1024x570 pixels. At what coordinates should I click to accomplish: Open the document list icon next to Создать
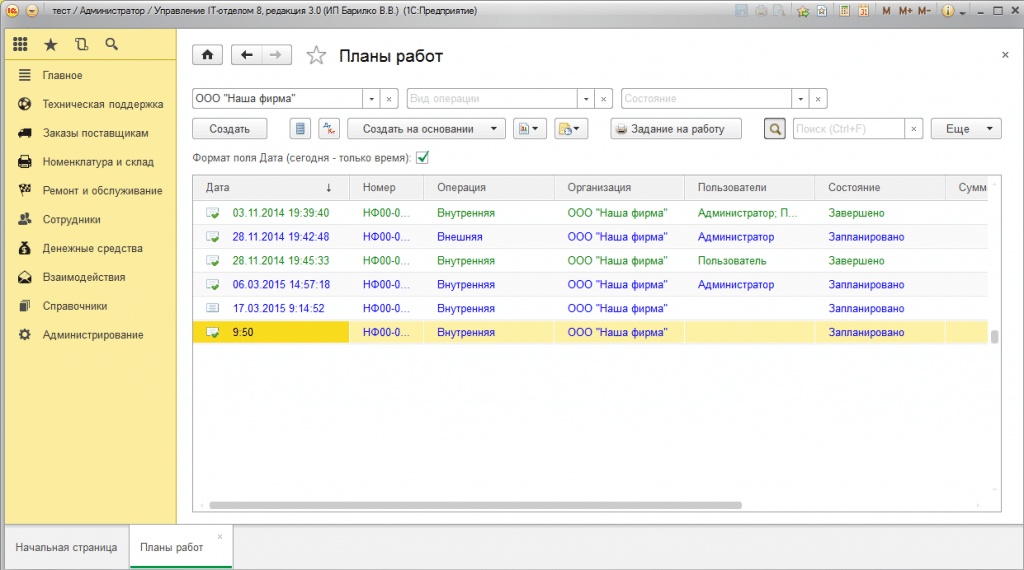pyautogui.click(x=300, y=129)
